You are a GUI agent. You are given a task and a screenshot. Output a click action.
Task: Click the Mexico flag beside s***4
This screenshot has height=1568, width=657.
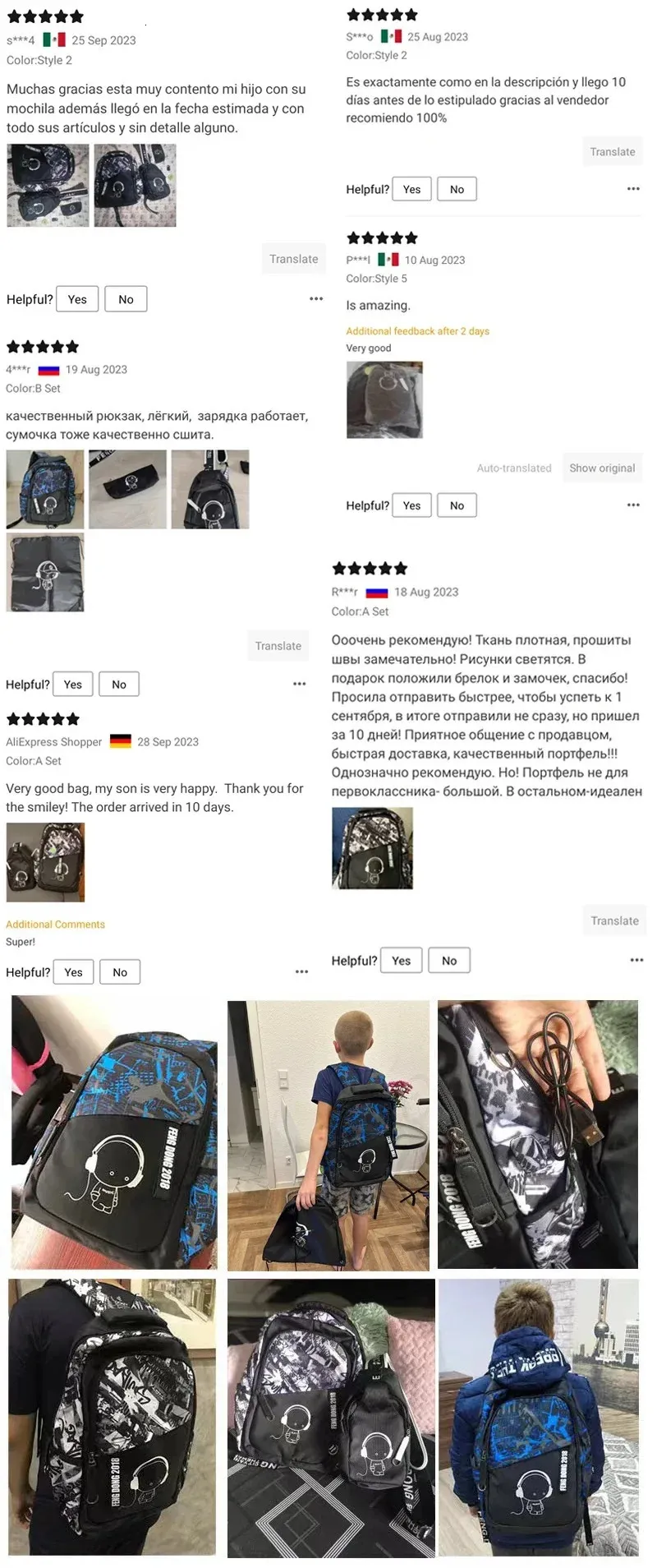(x=54, y=39)
